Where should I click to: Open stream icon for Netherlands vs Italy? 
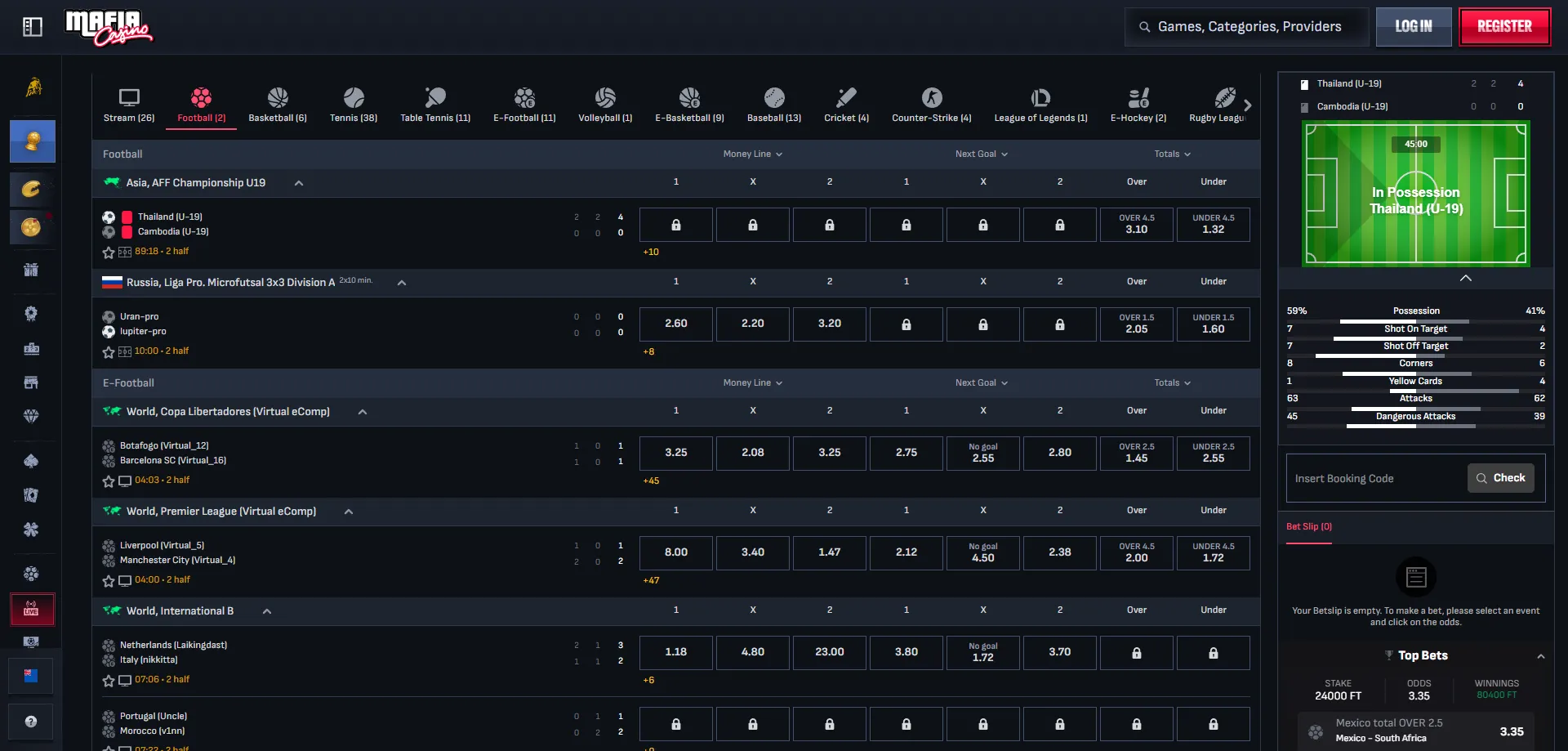pyautogui.click(x=125, y=680)
